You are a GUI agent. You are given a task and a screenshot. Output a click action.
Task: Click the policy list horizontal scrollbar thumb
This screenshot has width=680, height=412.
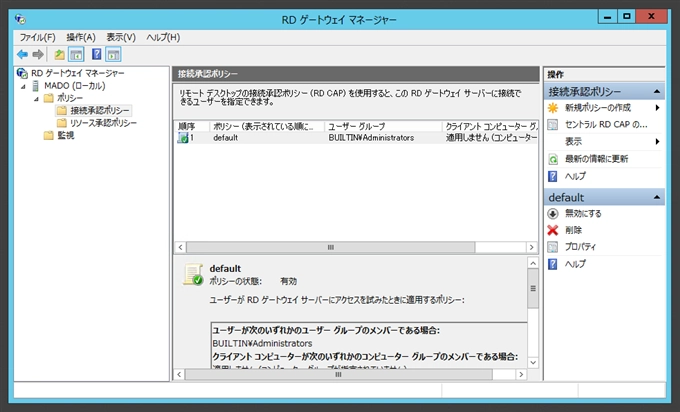click(330, 247)
